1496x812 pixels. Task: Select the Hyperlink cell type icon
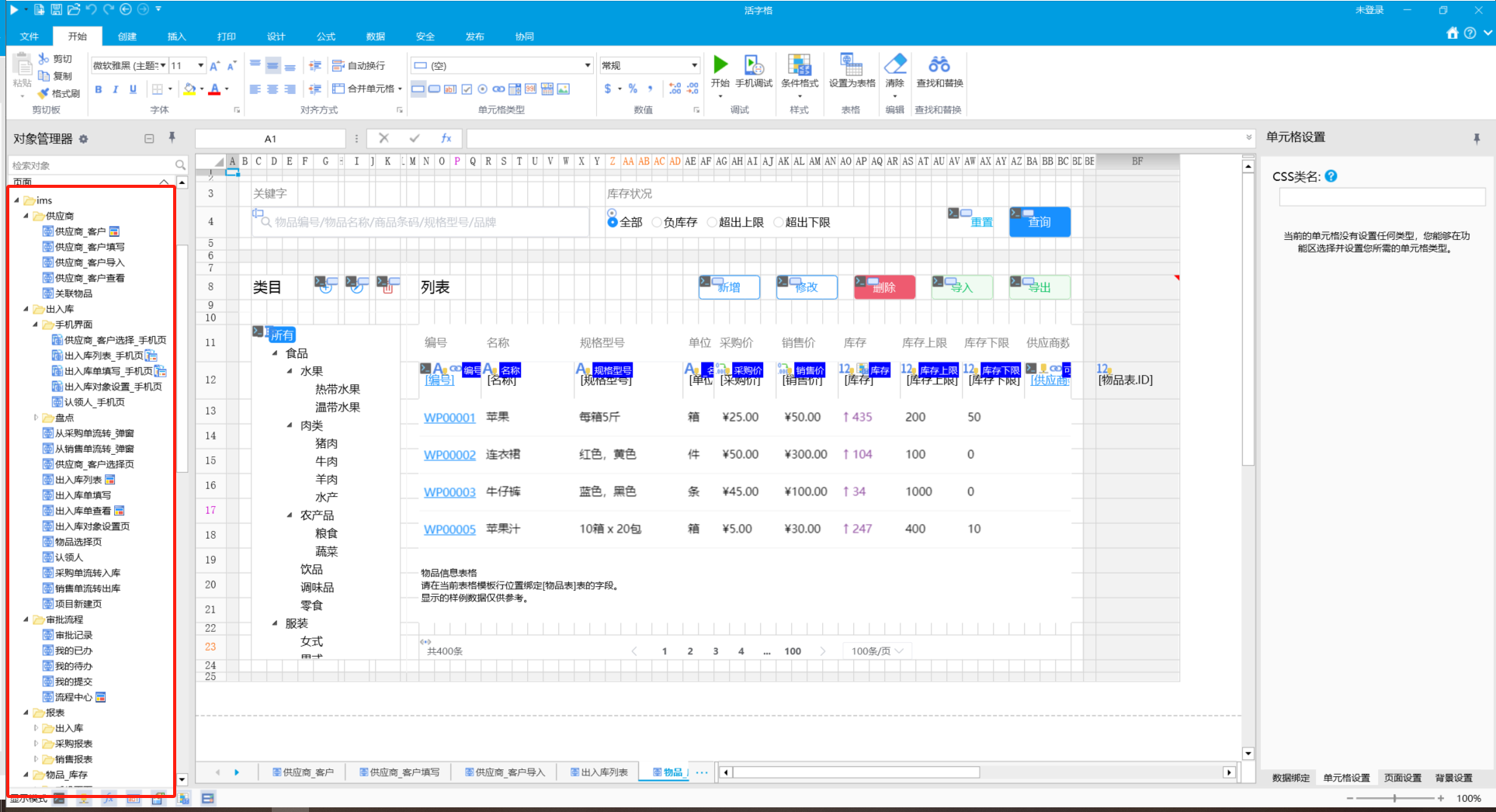(x=498, y=89)
